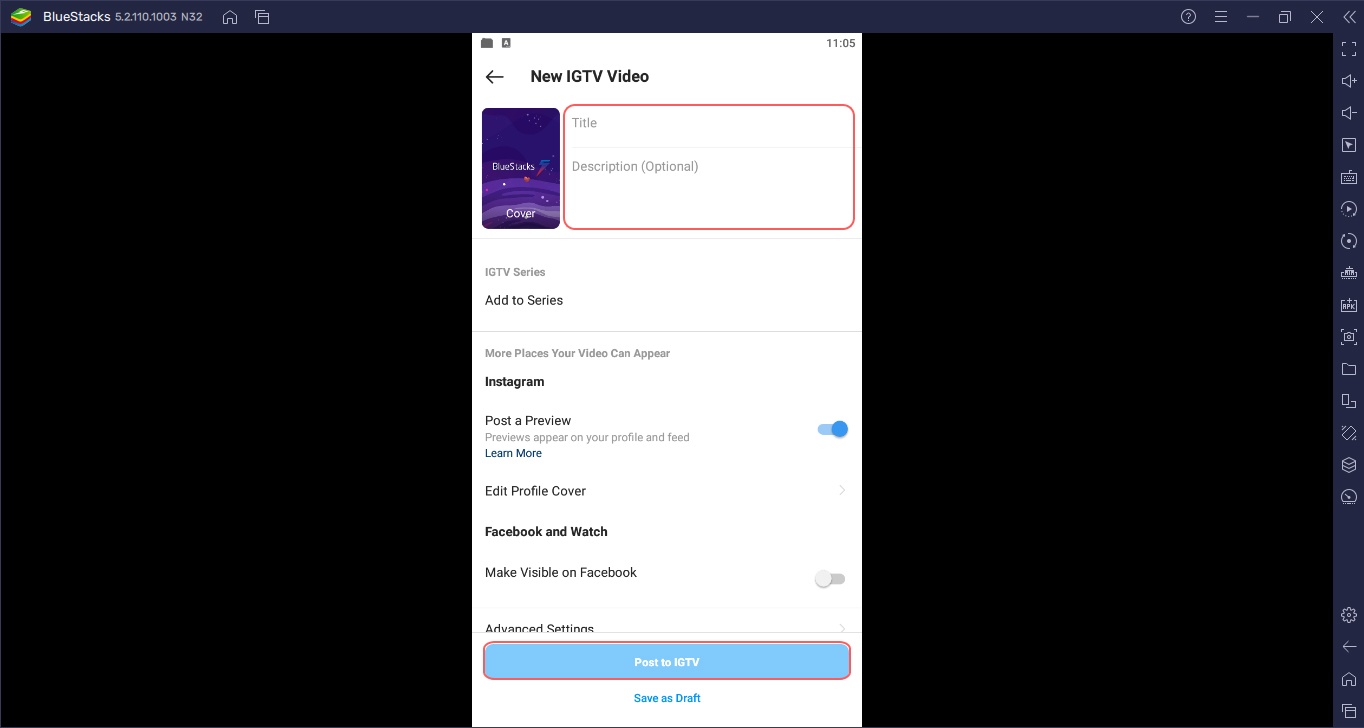This screenshot has width=1364, height=728.
Task: Open keyboard controls icon in sidebar
Action: (x=1349, y=177)
